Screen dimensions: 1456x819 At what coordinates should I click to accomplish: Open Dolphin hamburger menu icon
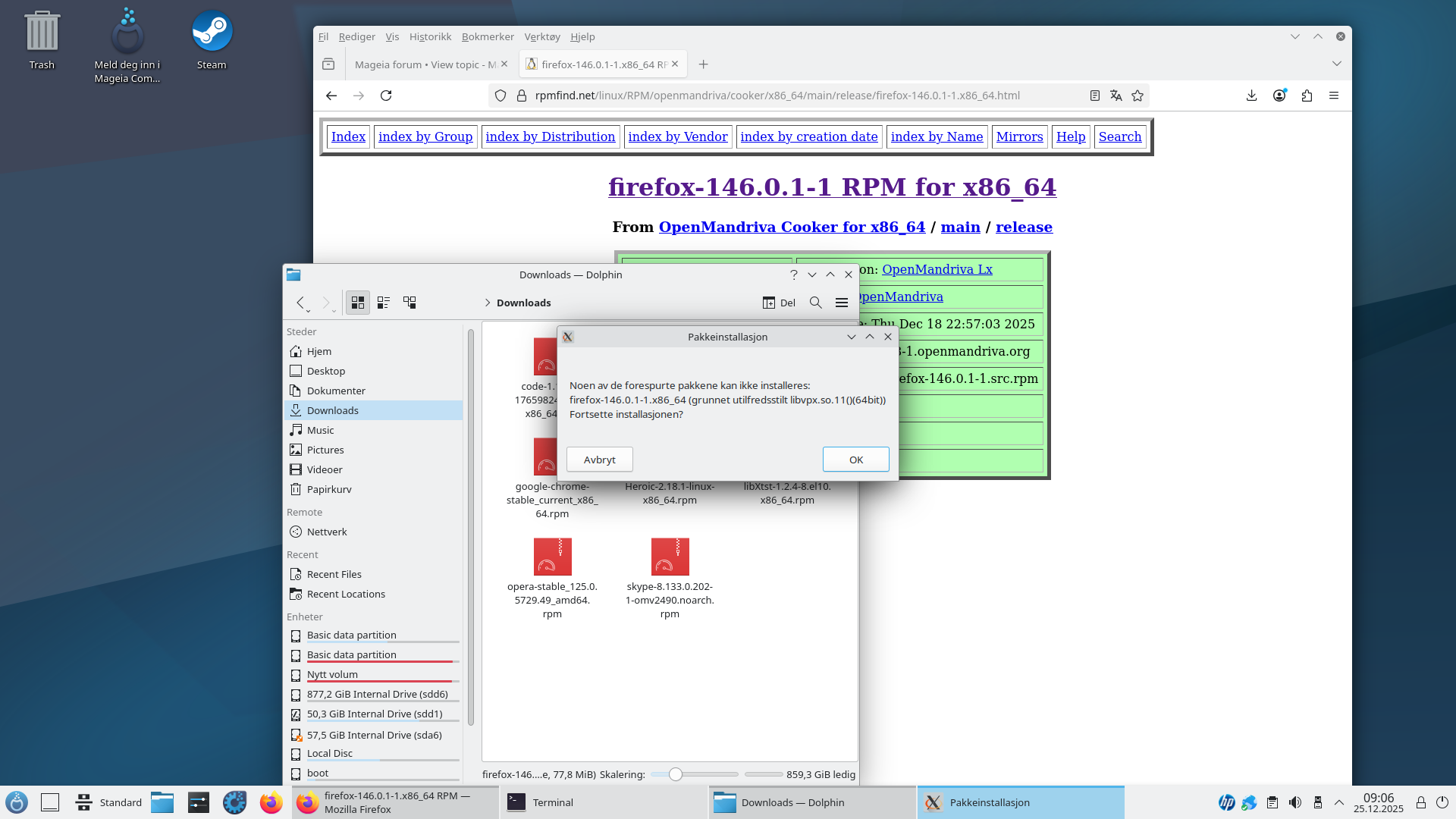[x=842, y=303]
